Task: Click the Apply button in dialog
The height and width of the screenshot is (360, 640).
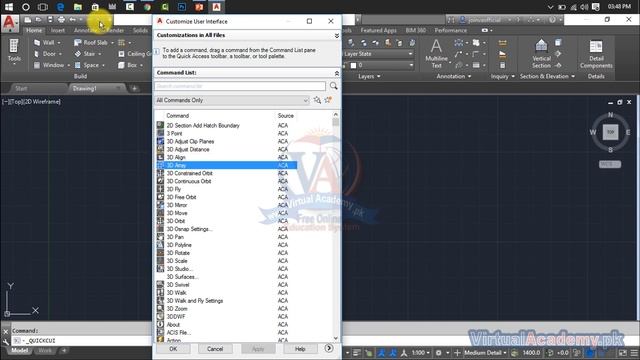Action: click(258, 349)
